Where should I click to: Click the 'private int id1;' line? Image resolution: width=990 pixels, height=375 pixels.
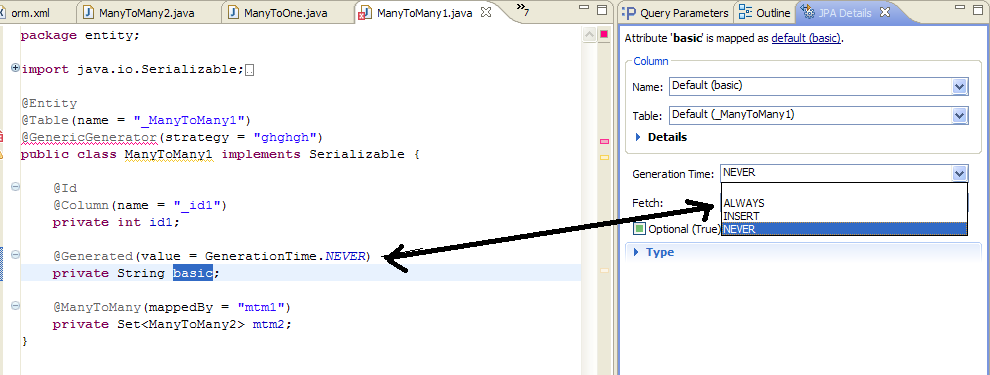pyautogui.click(x=116, y=222)
